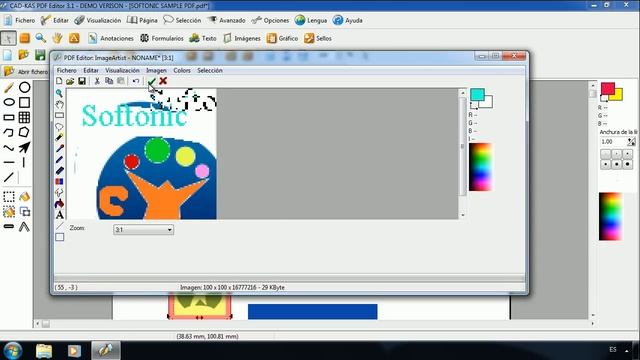The image size is (640, 360).
Task: Click the green save icon in main window
Action: (x=40, y=55)
